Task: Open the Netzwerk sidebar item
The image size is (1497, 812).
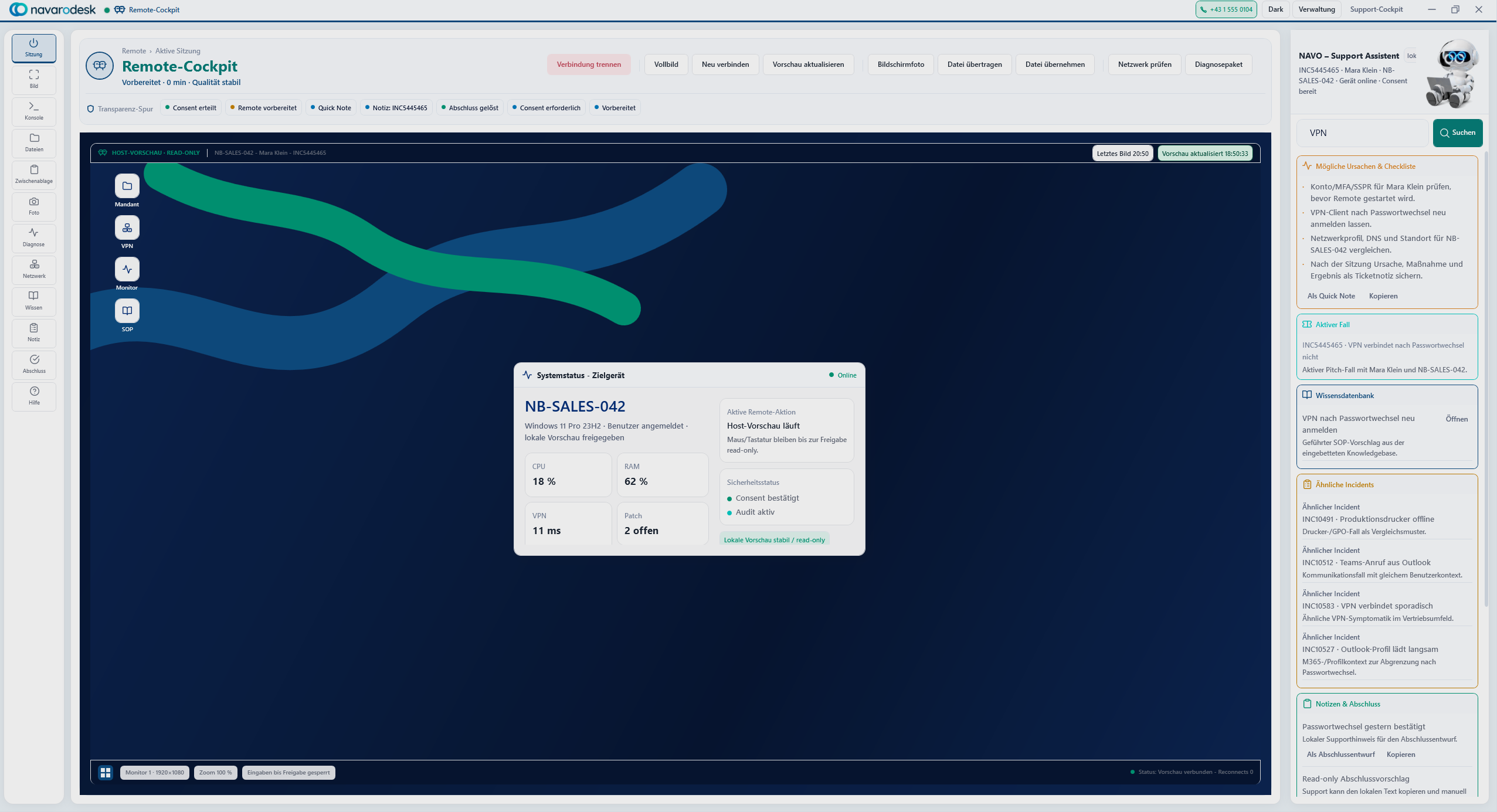Action: (x=34, y=270)
